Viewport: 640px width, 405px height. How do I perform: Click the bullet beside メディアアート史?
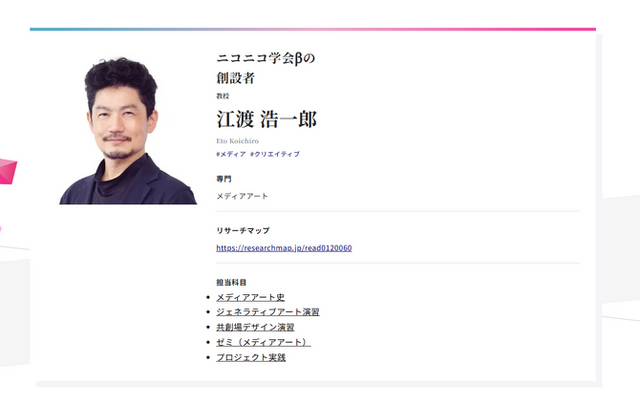click(x=207, y=298)
